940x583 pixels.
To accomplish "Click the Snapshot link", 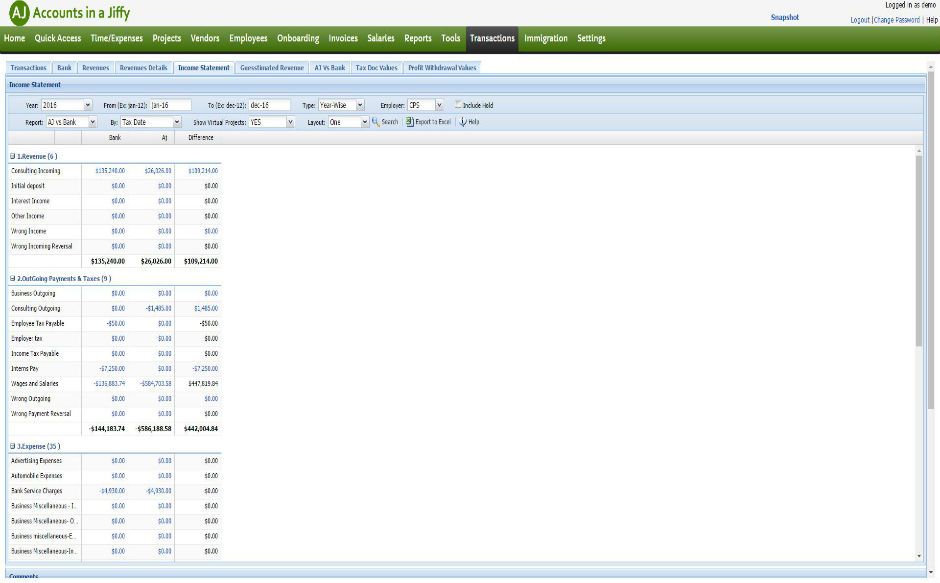I will pyautogui.click(x=785, y=17).
